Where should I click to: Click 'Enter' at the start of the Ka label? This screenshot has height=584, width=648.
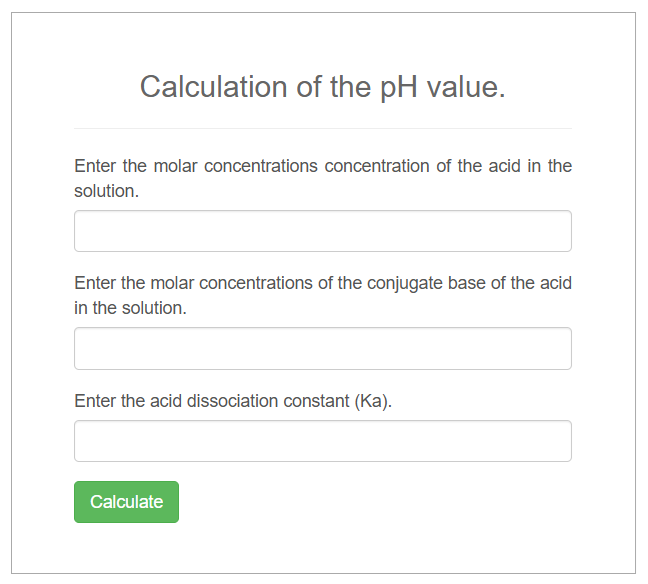click(x=95, y=401)
